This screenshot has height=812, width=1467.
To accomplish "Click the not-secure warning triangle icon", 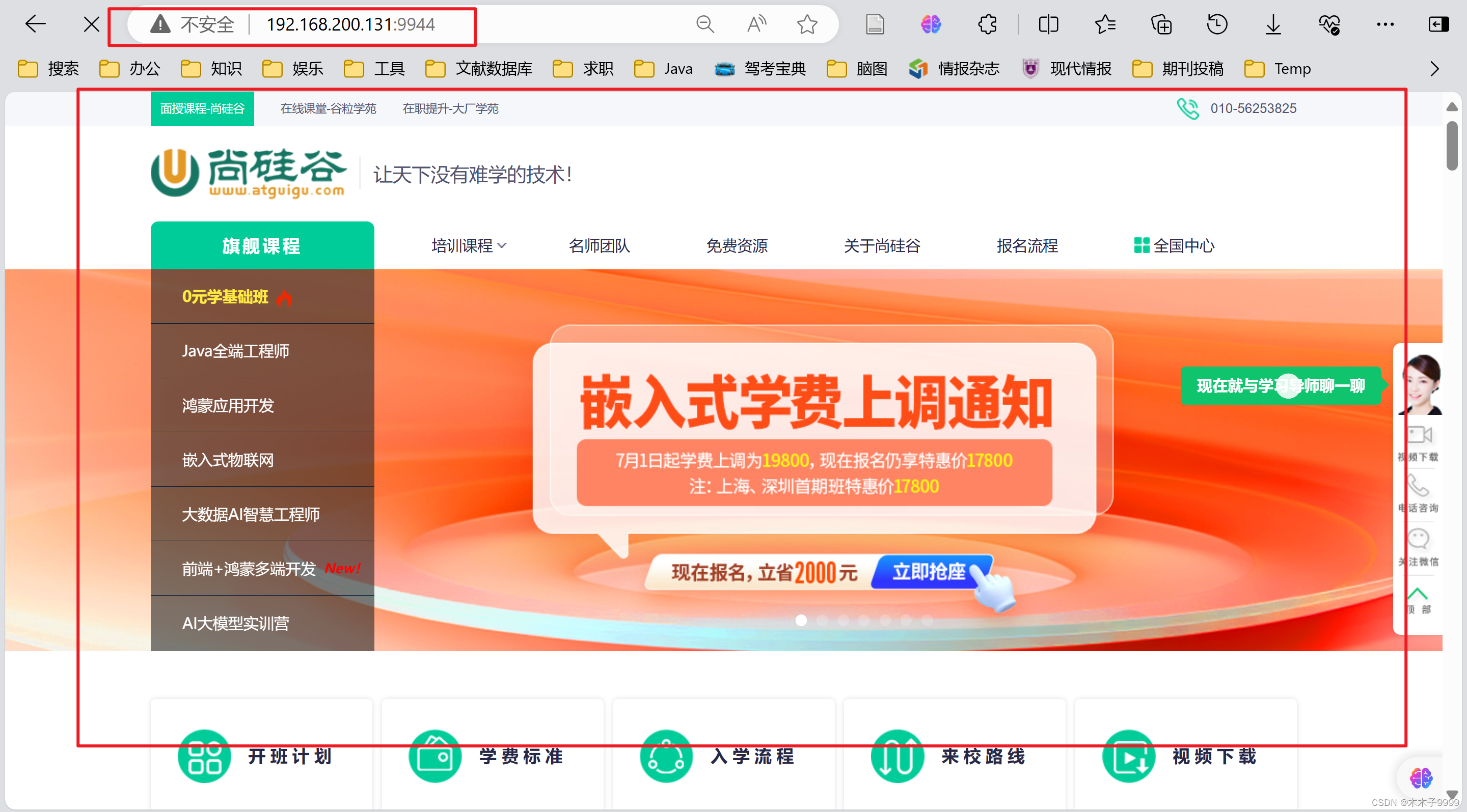I will point(160,24).
